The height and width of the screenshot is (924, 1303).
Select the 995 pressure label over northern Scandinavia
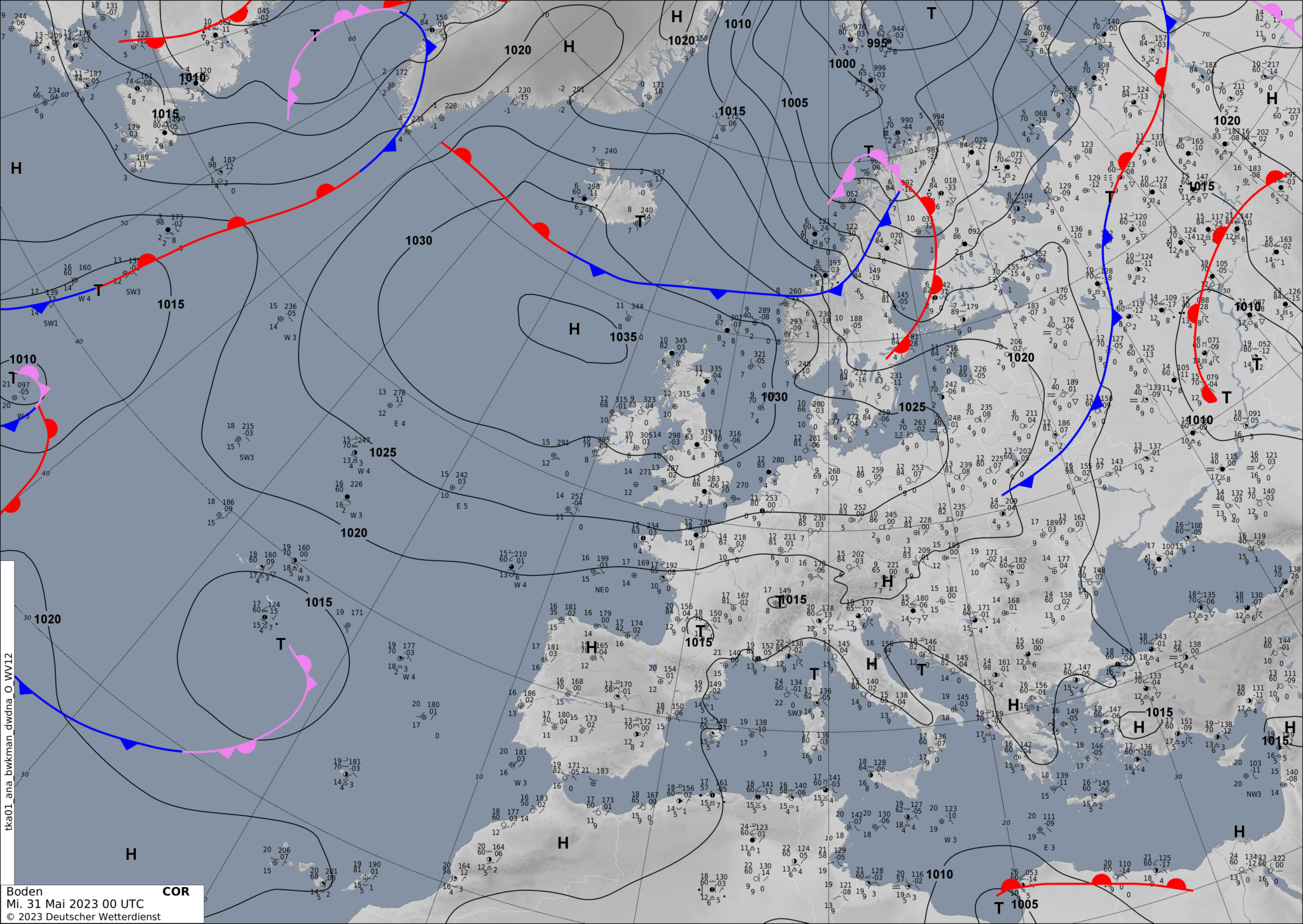pyautogui.click(x=877, y=43)
